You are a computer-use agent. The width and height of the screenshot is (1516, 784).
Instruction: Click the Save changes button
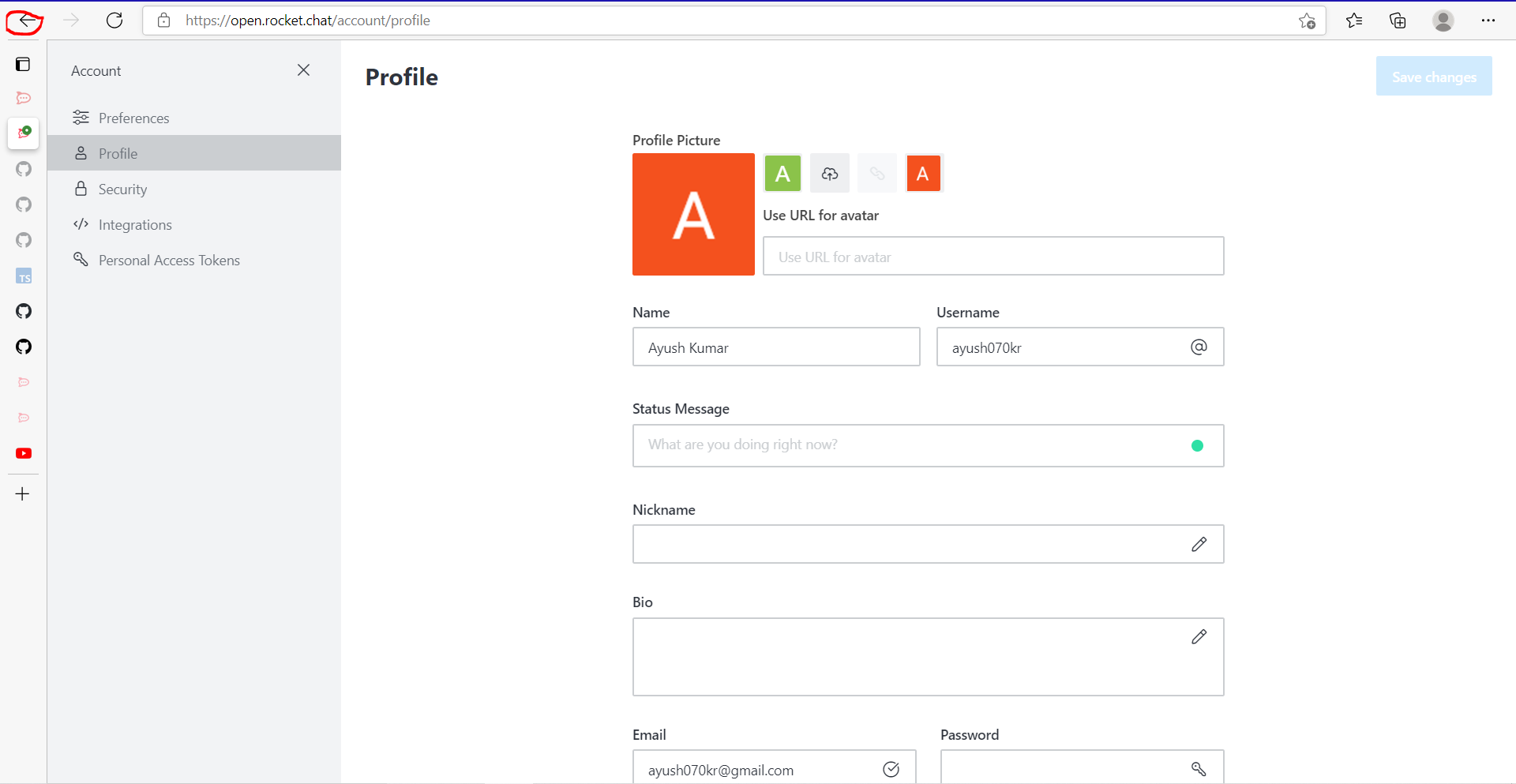(1434, 77)
